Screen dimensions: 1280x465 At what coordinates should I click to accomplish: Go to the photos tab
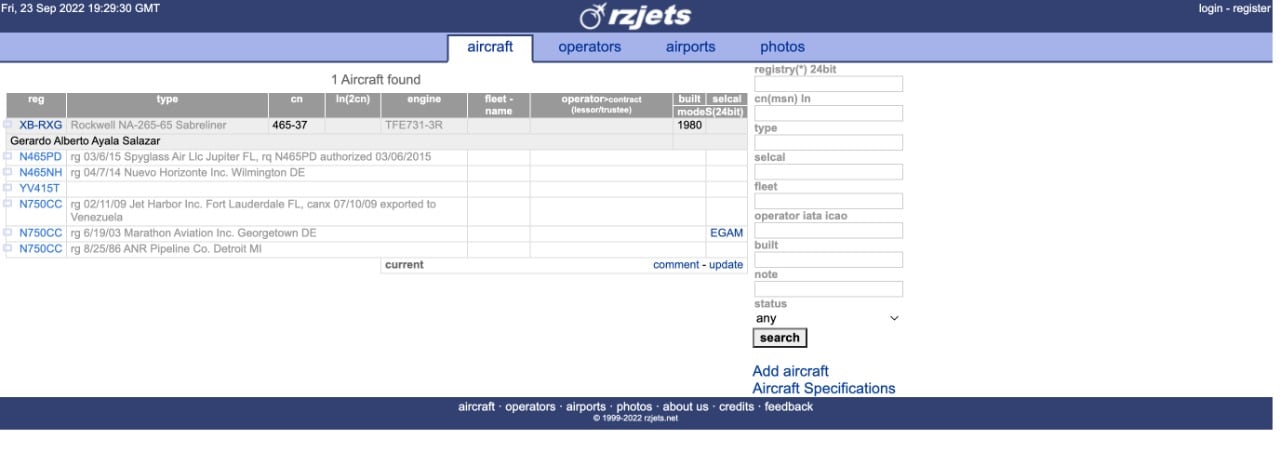782,47
